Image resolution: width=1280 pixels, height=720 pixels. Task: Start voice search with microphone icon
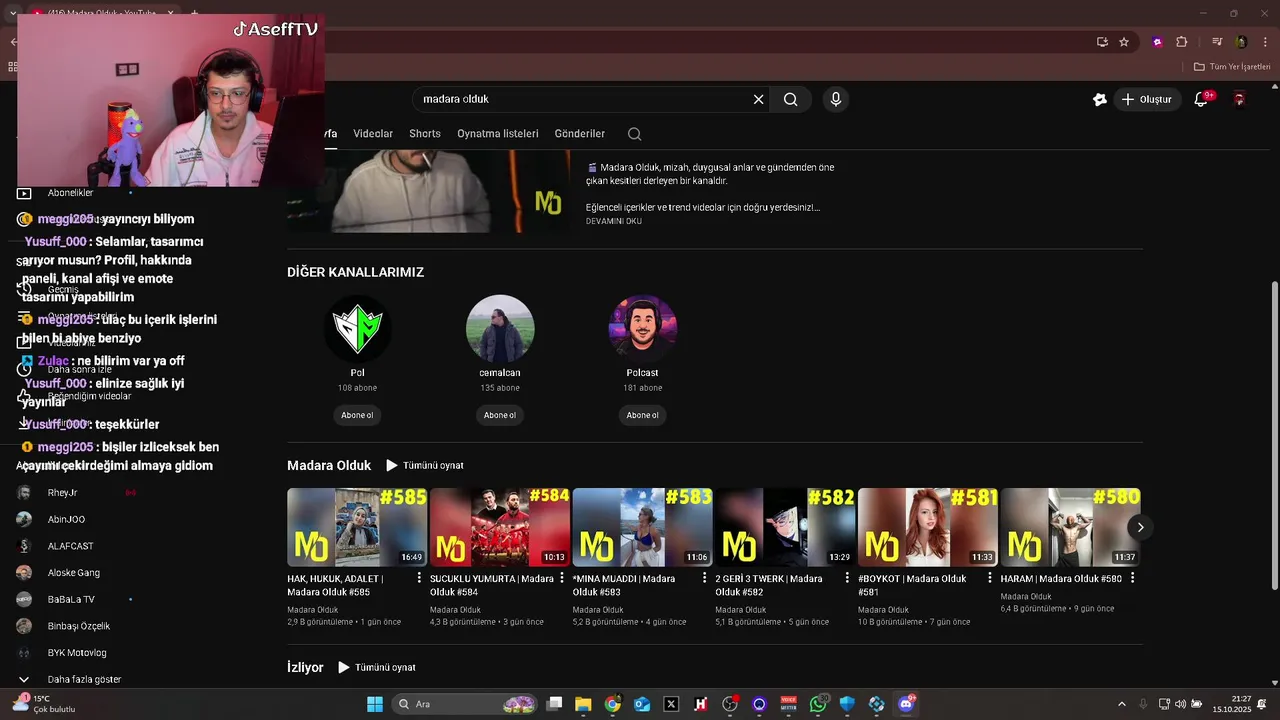pos(836,99)
